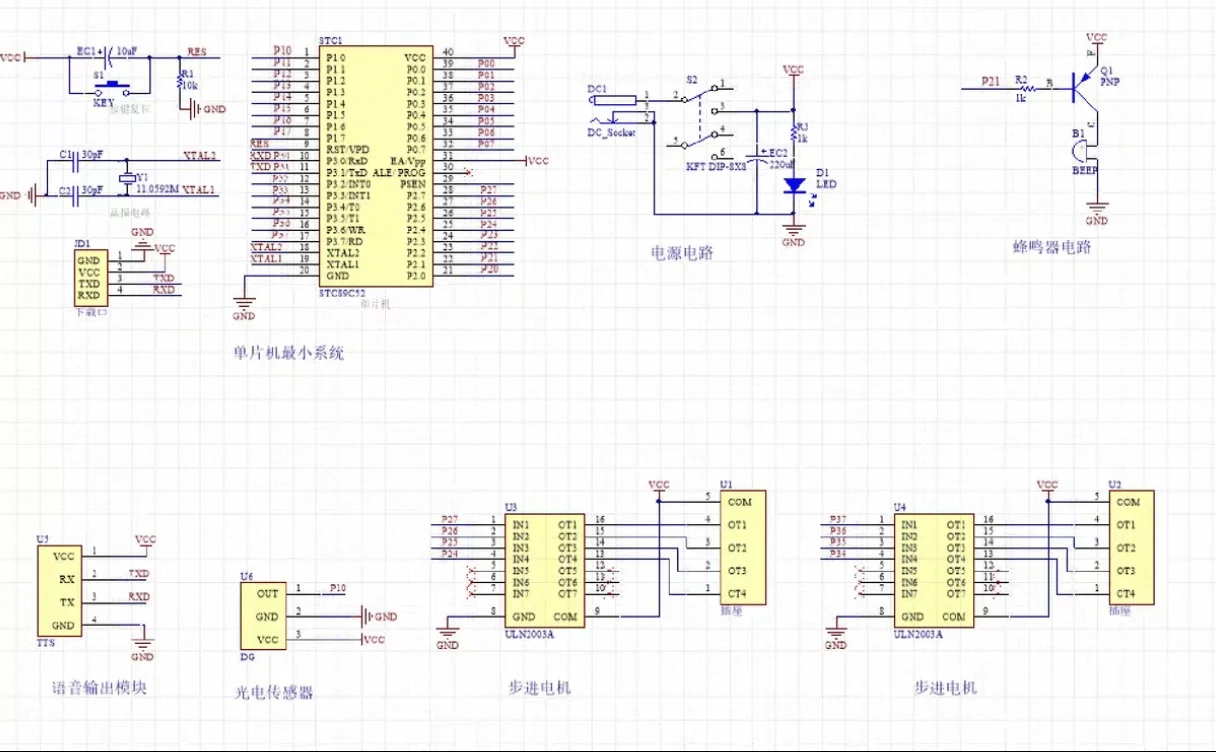Image resolution: width=1216 pixels, height=752 pixels.
Task: Click the U6 photoelectric sensor component
Action: pos(265,614)
